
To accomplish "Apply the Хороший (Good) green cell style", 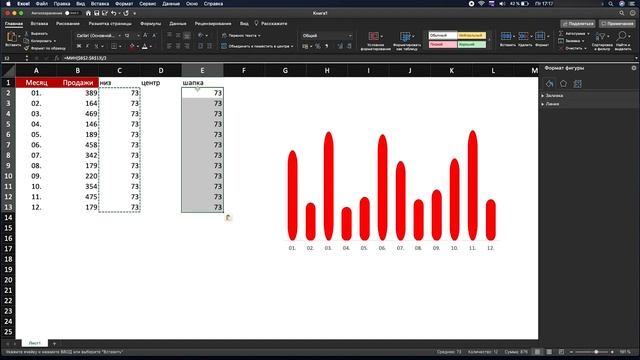I will click(471, 44).
